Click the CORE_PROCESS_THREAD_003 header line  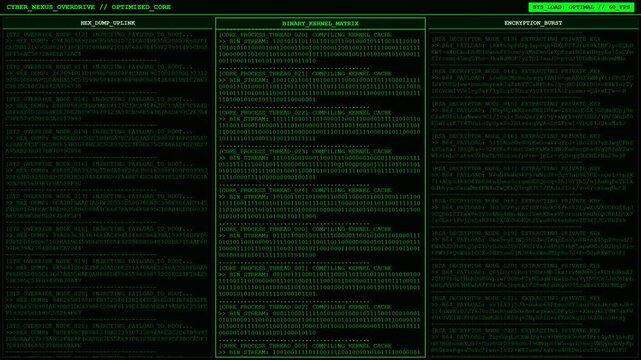coord(305,346)
